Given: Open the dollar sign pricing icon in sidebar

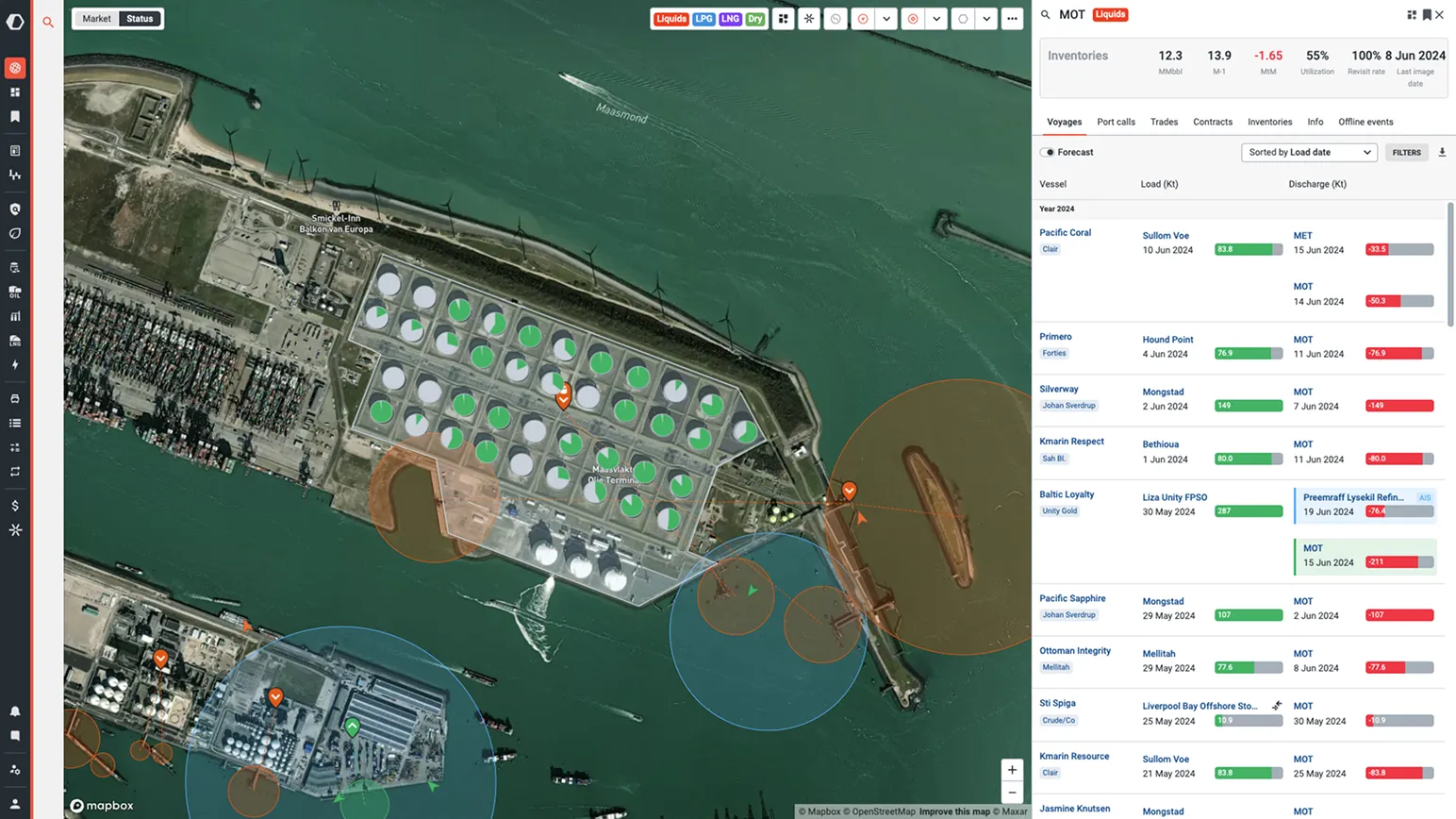Looking at the screenshot, I should [15, 506].
